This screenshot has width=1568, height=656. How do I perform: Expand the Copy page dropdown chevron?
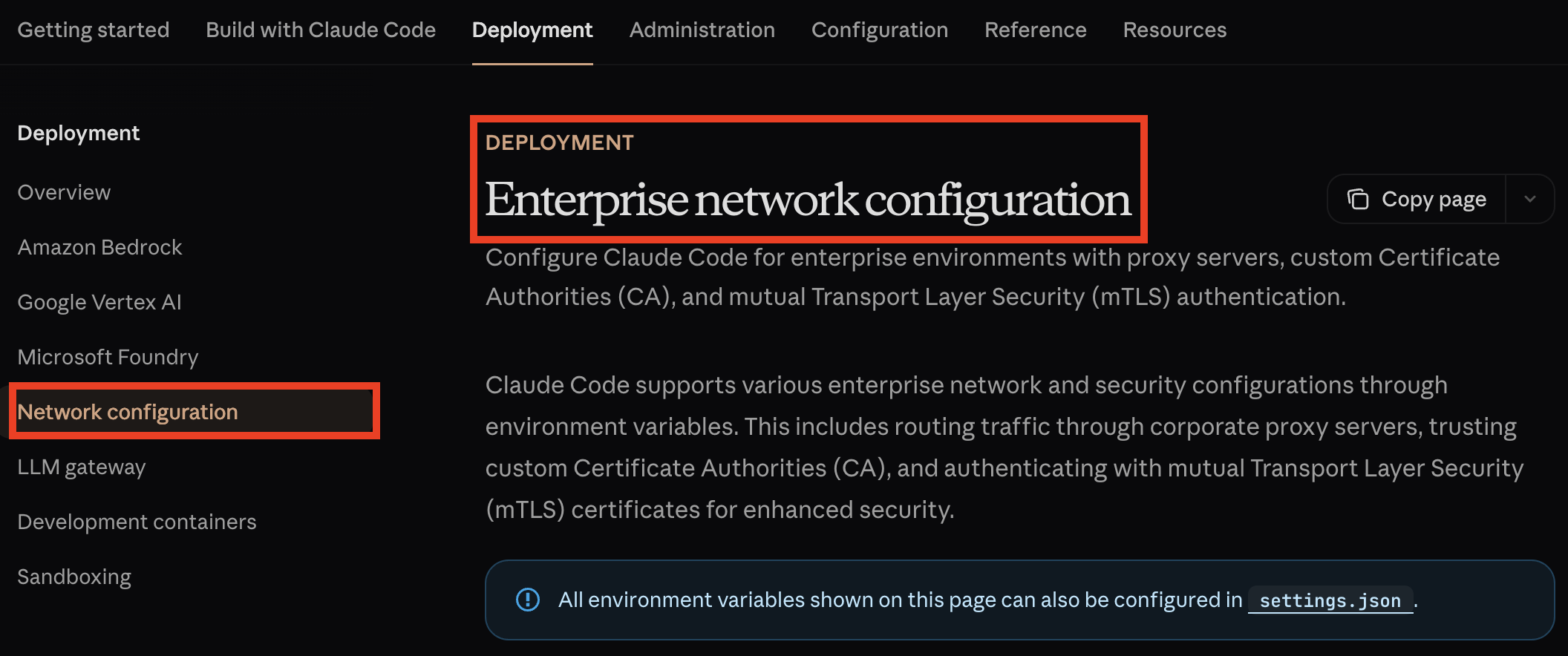[1530, 199]
